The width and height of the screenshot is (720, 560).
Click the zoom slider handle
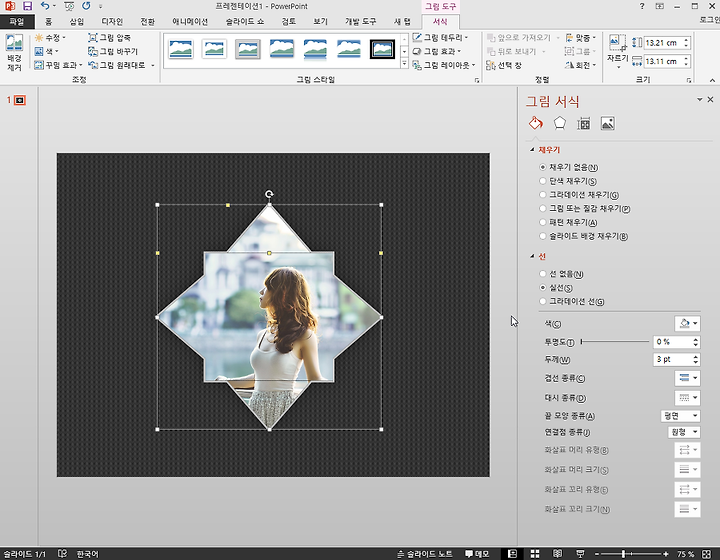coord(624,554)
